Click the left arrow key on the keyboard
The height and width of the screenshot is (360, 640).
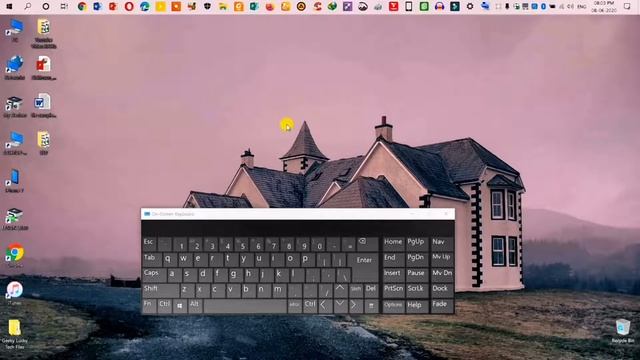click(325, 306)
